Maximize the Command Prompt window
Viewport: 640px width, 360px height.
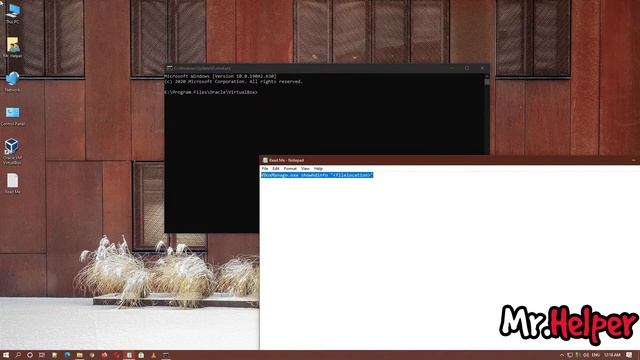point(467,68)
